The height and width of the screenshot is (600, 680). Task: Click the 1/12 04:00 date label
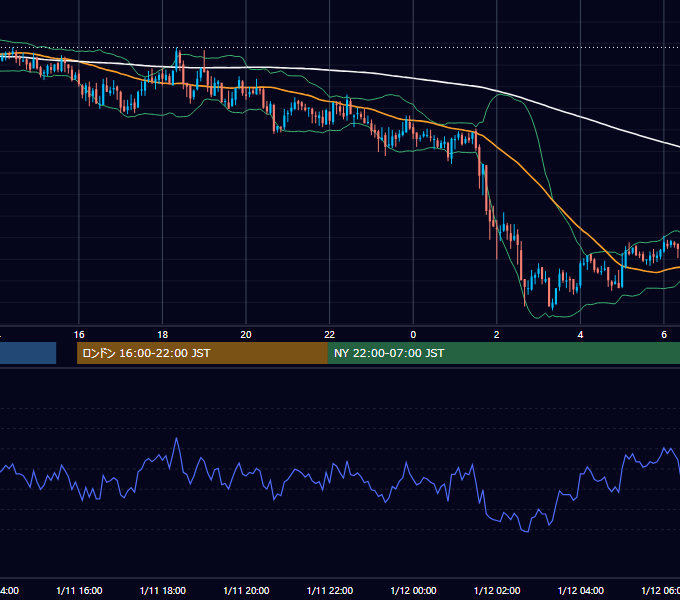click(581, 591)
